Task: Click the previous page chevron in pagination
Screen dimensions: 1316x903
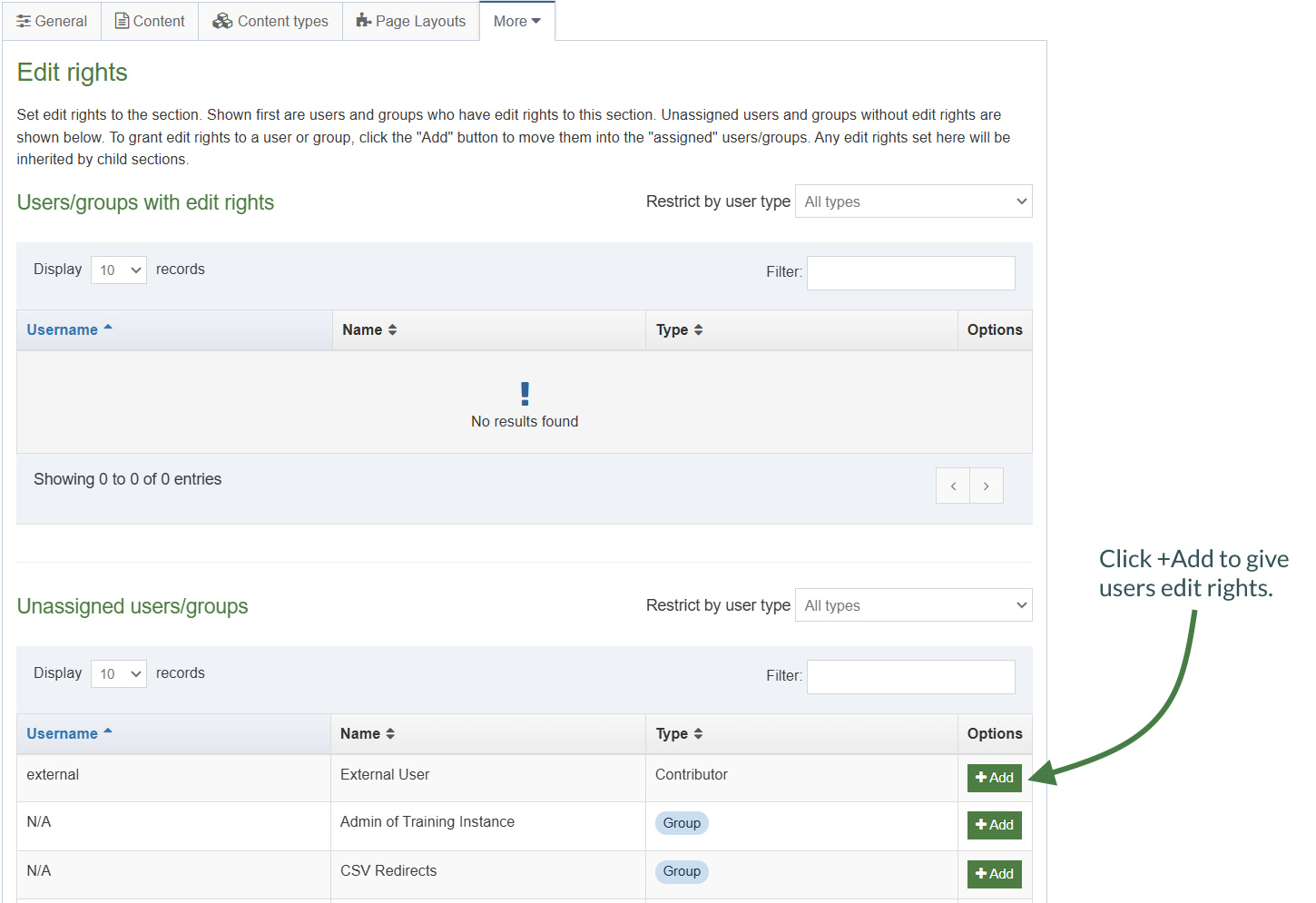Action: point(952,486)
